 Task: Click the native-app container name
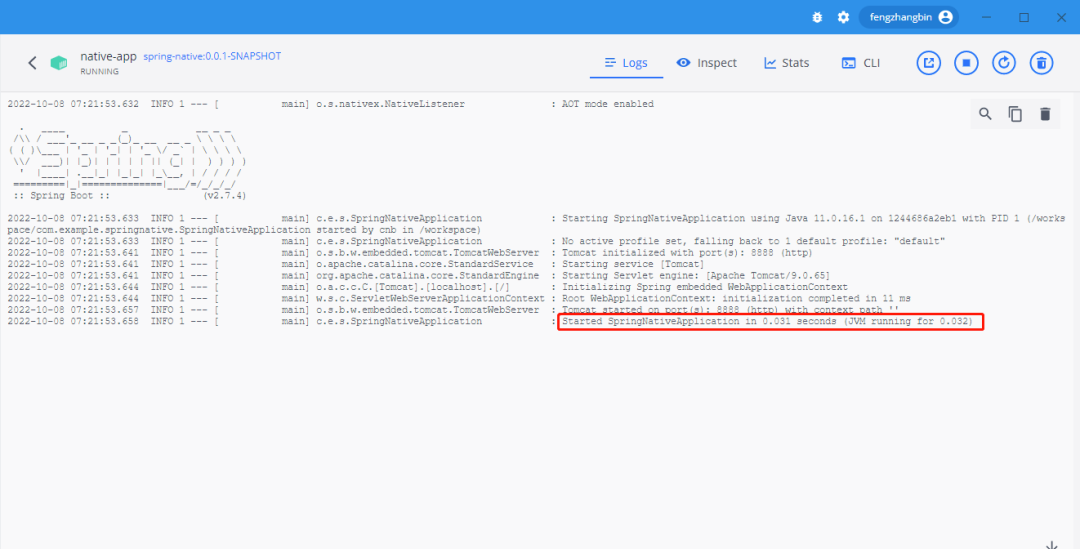[109, 56]
